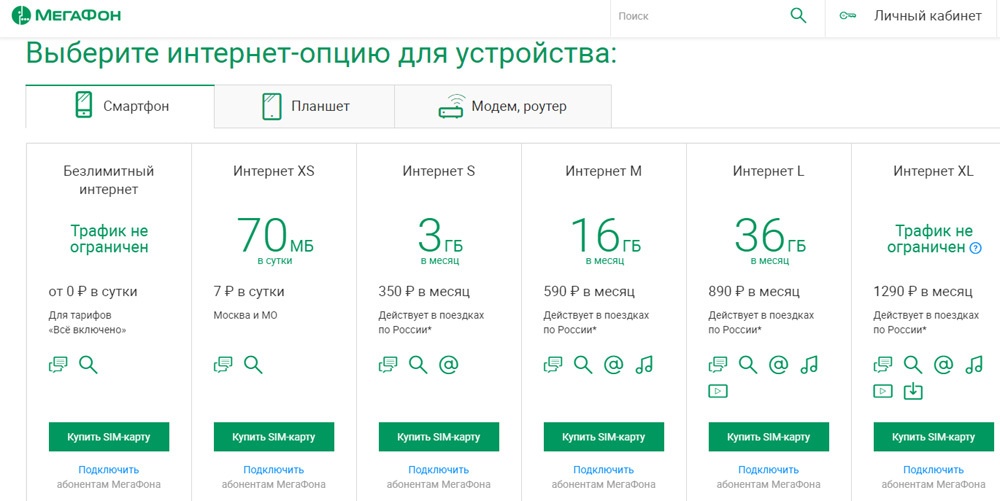Click the 16 ГБ в месяц value
Viewport: 1000px width, 501px height.
click(x=604, y=241)
